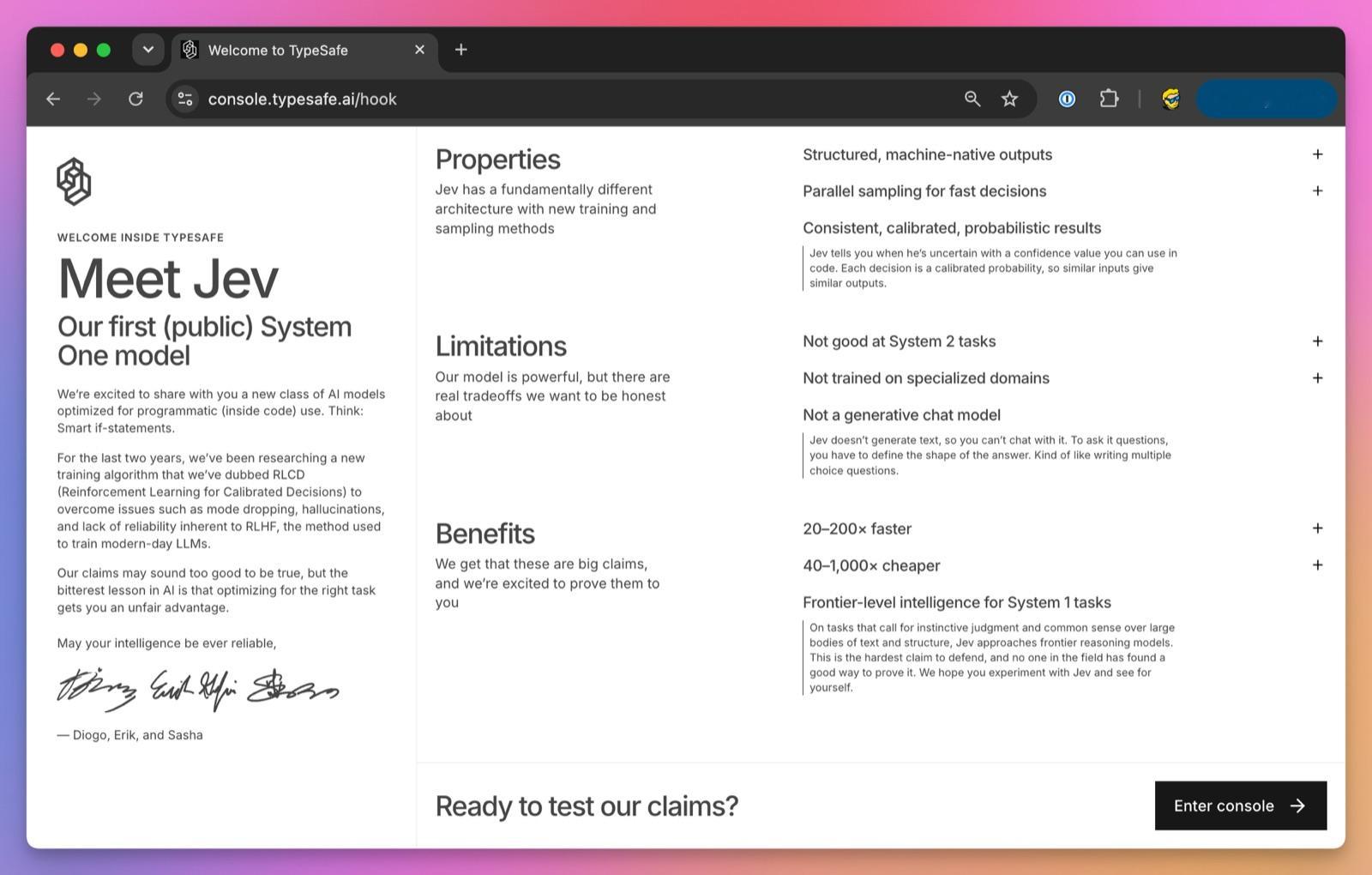This screenshot has height=875, width=1372.
Task: Open the 1Password extension icon
Action: point(1067,100)
